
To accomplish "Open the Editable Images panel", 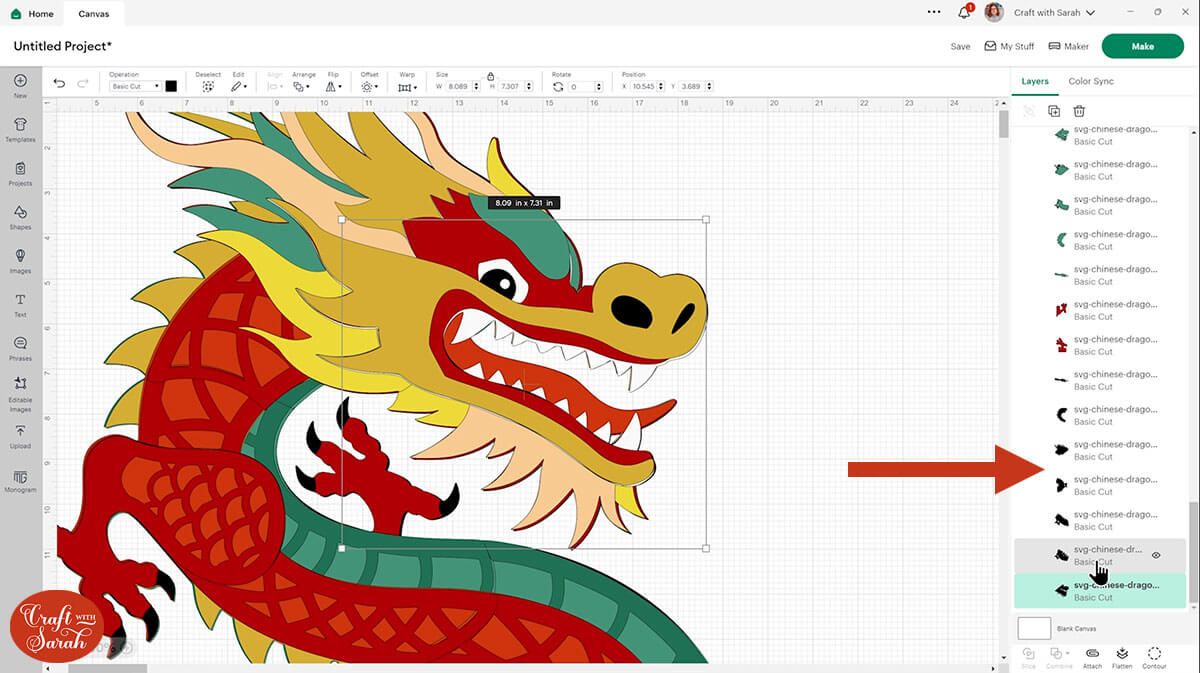I will [x=20, y=394].
